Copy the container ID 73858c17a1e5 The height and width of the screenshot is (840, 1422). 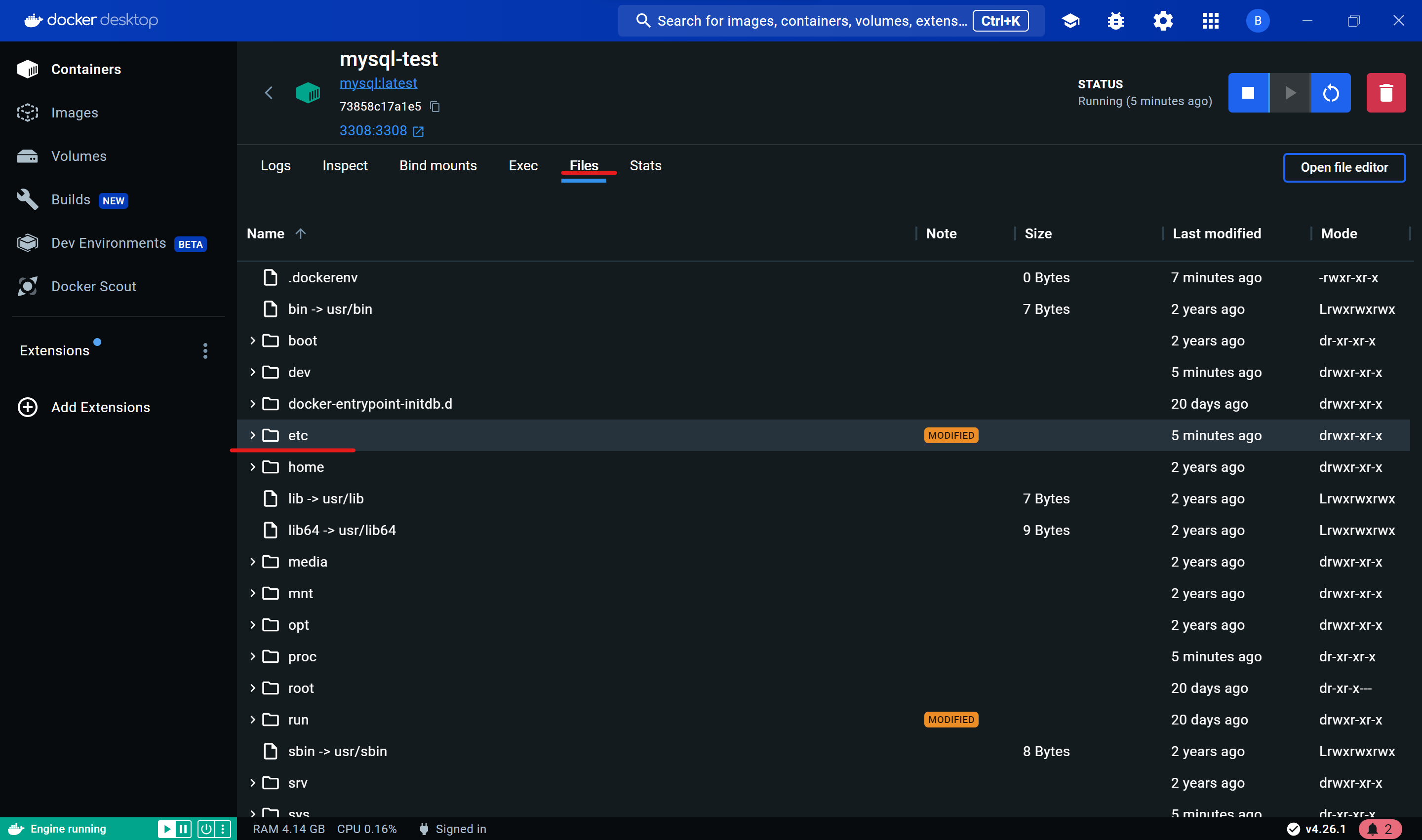pyautogui.click(x=435, y=107)
